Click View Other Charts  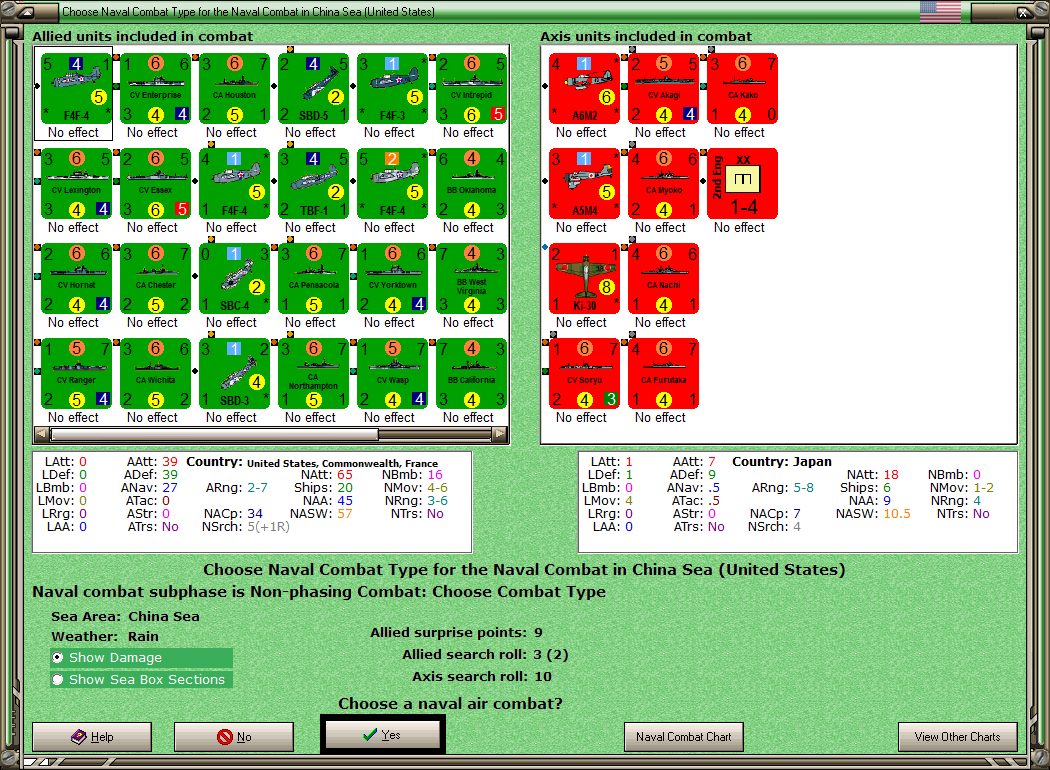point(958,737)
